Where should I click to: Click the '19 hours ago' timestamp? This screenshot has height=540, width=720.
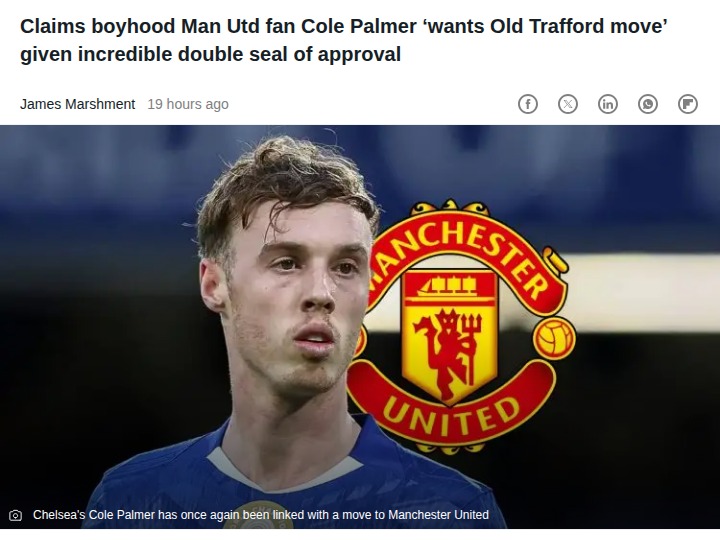tap(188, 104)
